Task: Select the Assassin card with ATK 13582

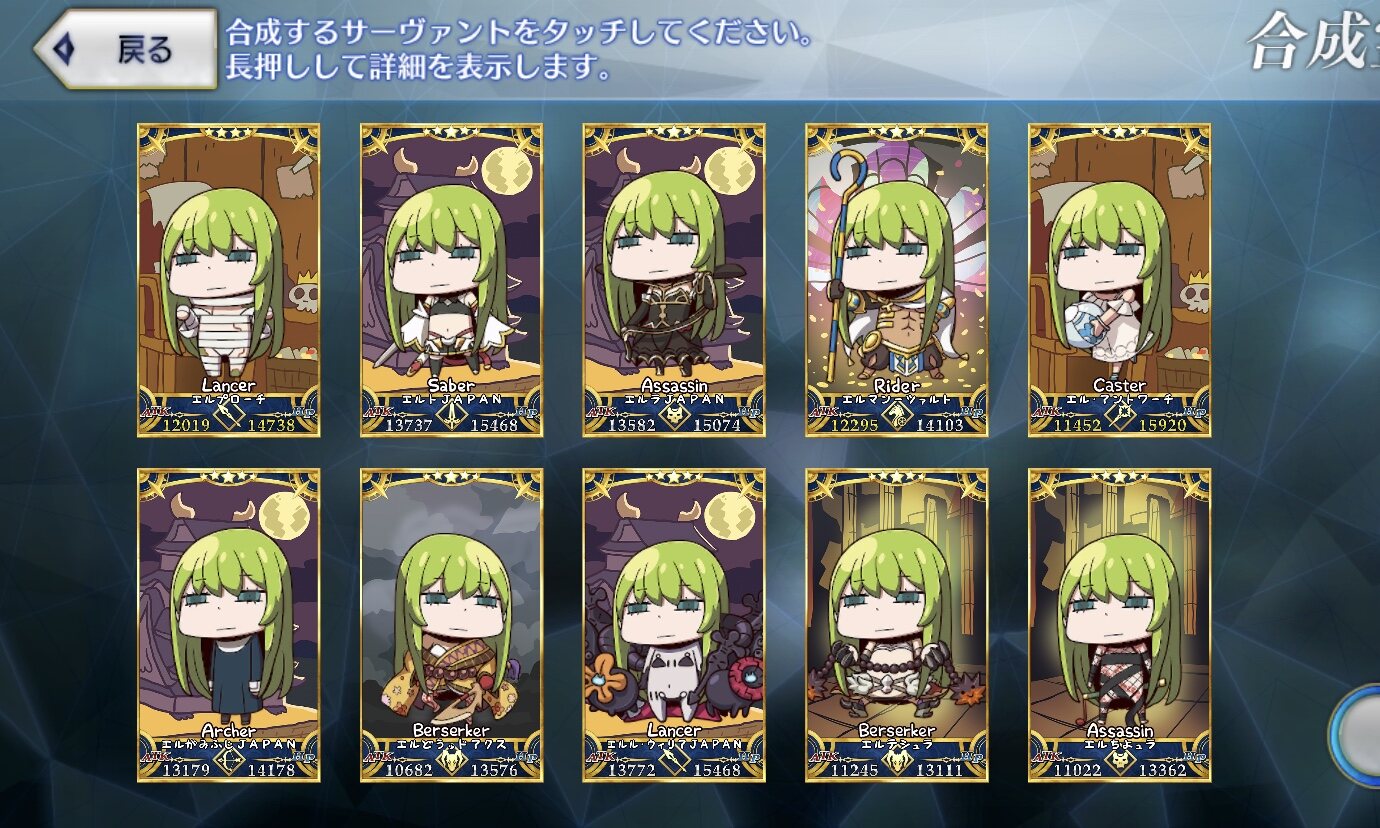Action: tap(674, 280)
